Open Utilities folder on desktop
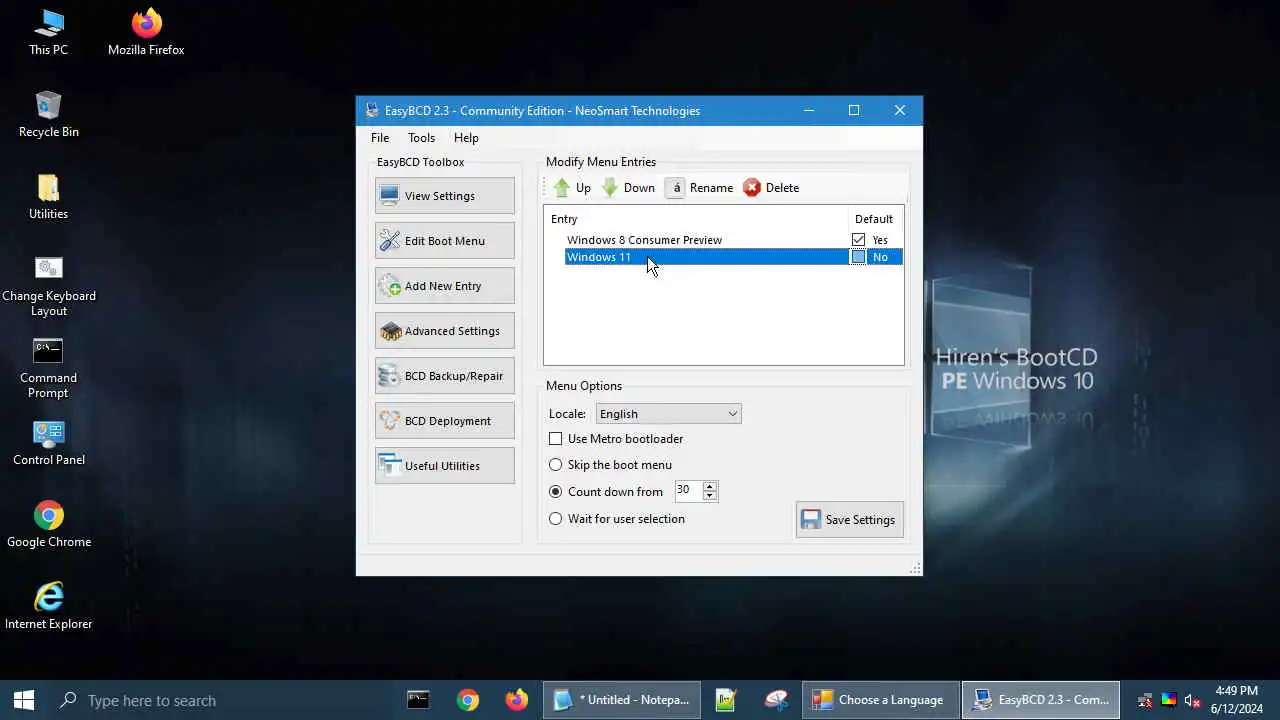This screenshot has width=1280, height=720. pyautogui.click(x=48, y=196)
